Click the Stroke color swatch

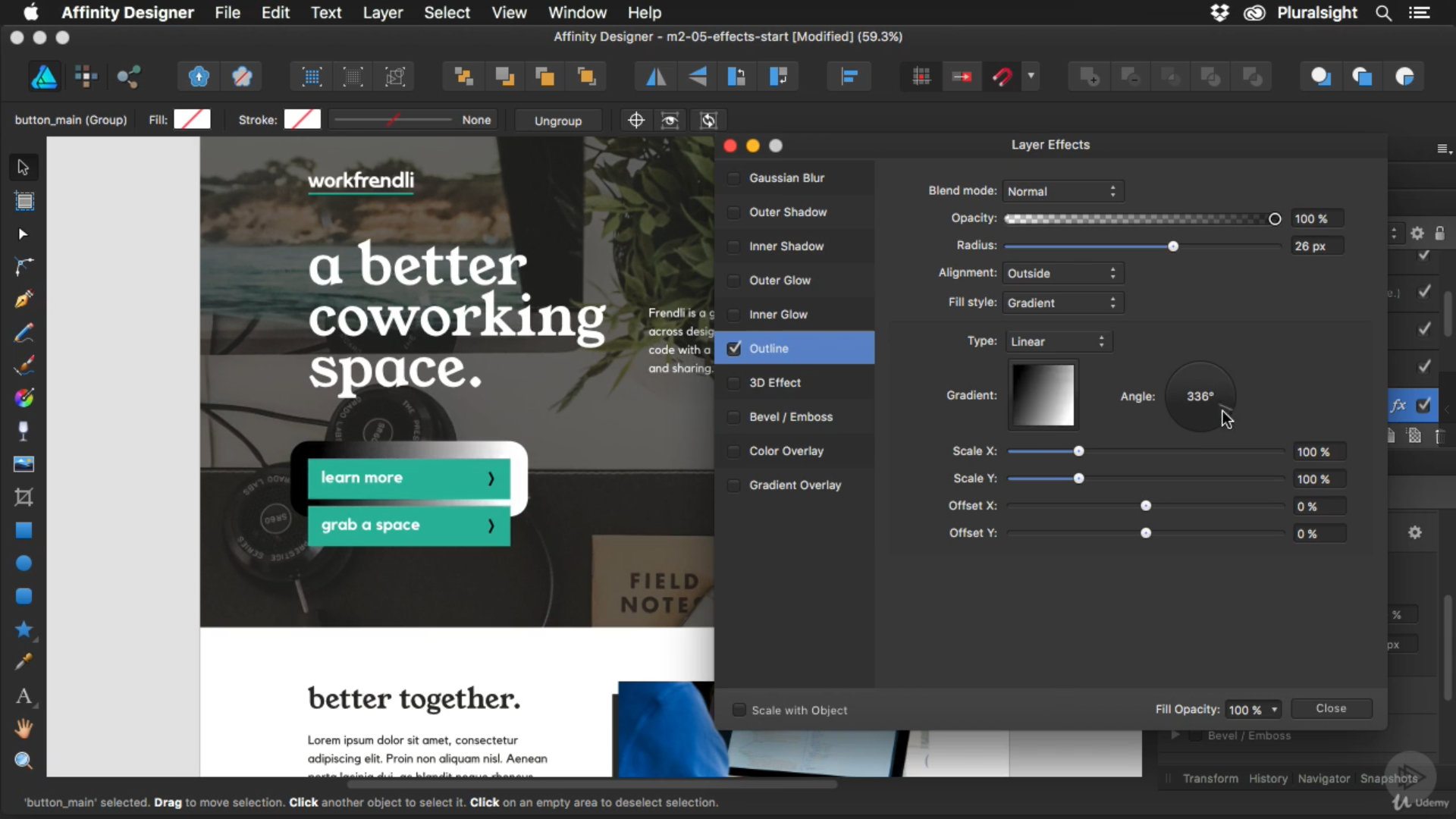pyautogui.click(x=303, y=120)
